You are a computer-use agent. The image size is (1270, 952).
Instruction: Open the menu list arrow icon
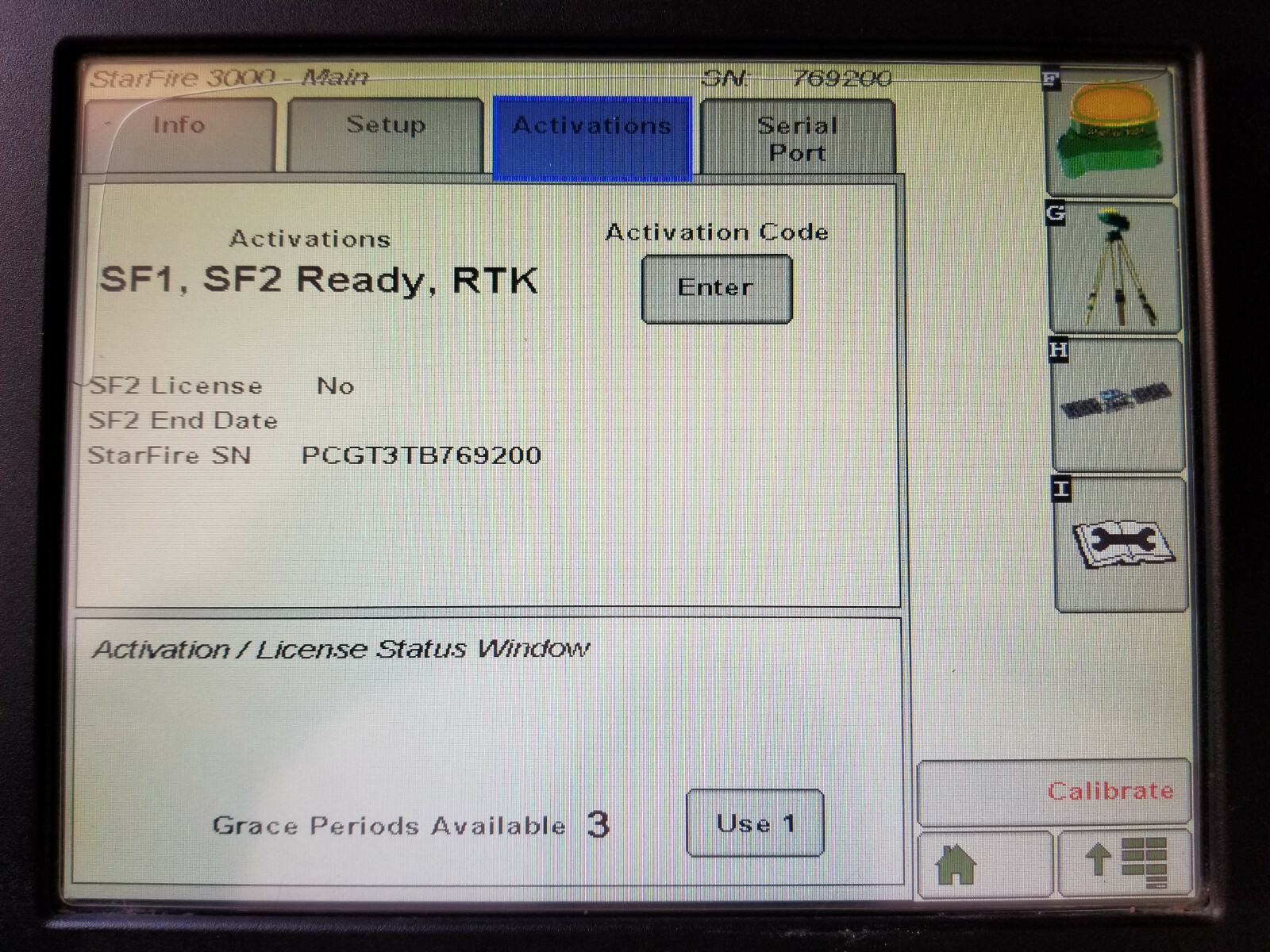coord(1126,863)
